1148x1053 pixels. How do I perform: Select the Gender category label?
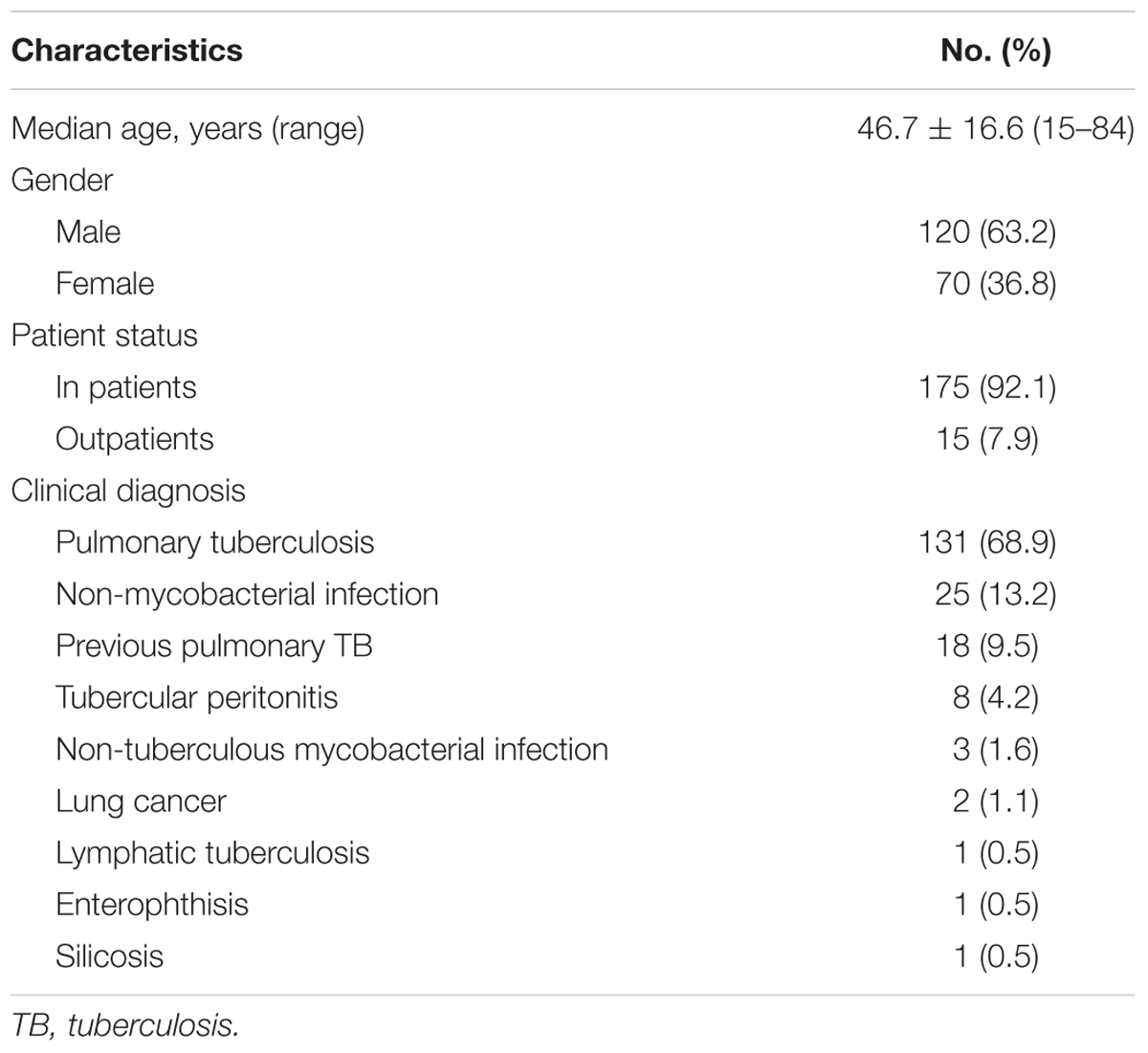coord(62,180)
